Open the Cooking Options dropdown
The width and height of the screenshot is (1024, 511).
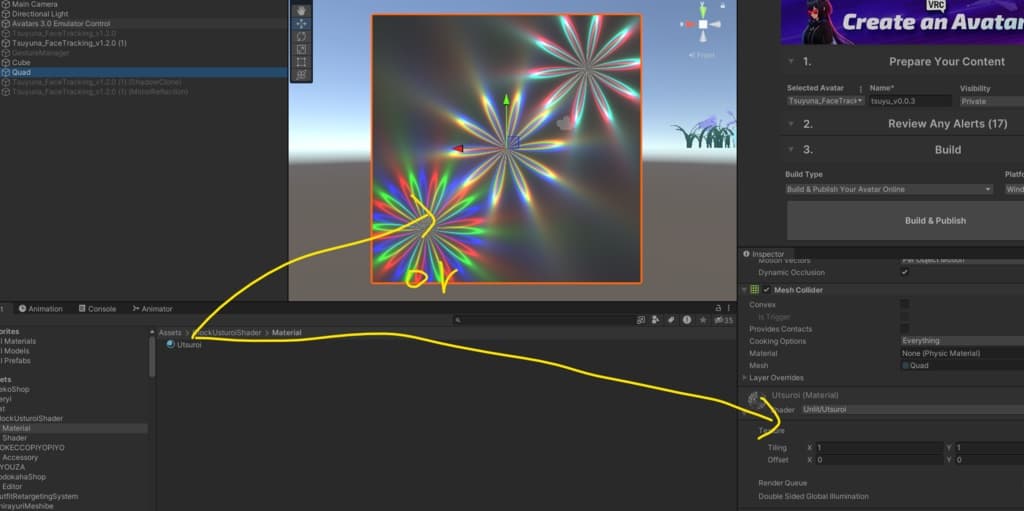click(960, 341)
